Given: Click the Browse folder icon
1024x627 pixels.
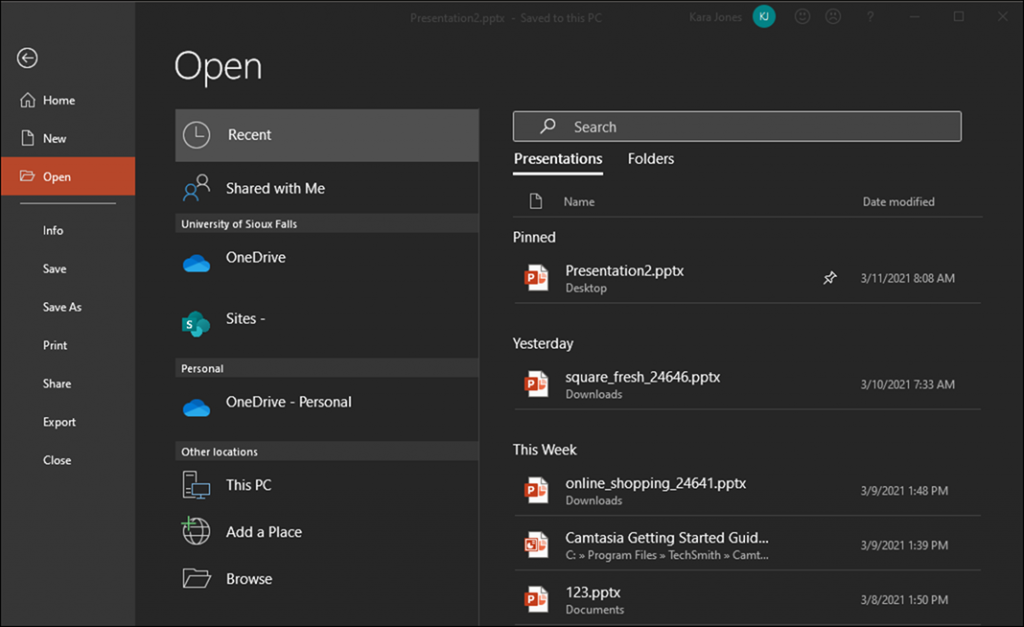Looking at the screenshot, I should tap(197, 578).
